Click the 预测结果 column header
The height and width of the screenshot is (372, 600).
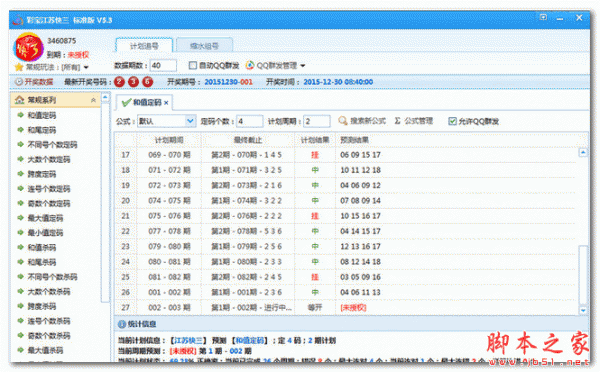[354, 140]
